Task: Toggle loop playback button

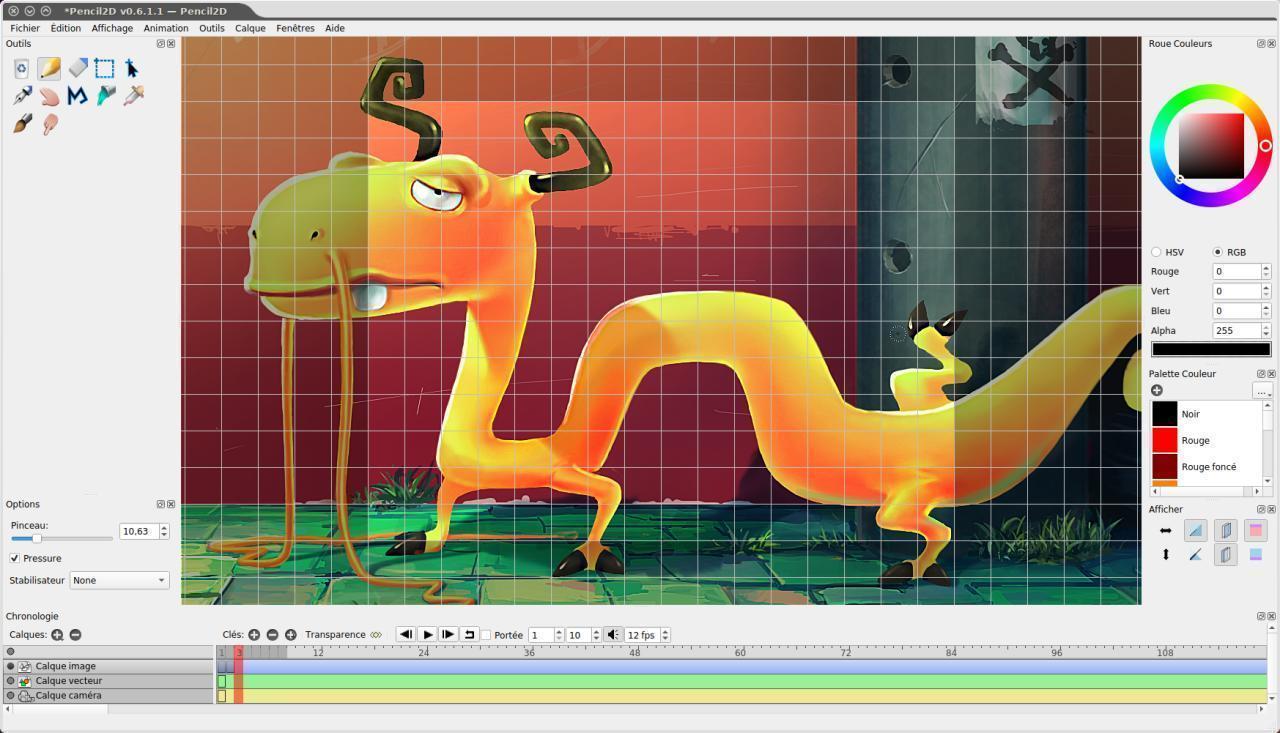Action: (469, 635)
